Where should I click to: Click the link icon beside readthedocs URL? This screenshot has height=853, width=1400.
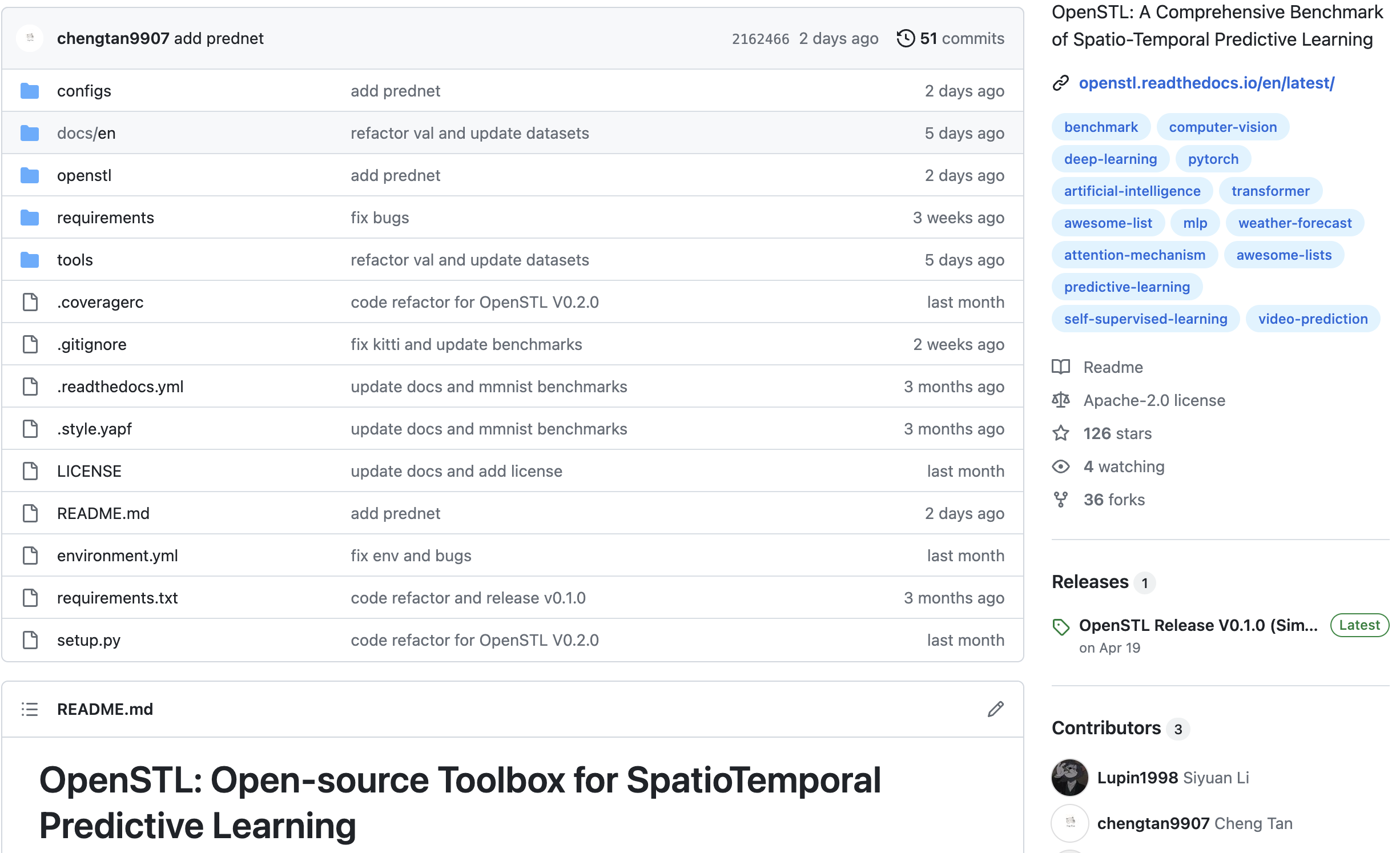[1061, 83]
